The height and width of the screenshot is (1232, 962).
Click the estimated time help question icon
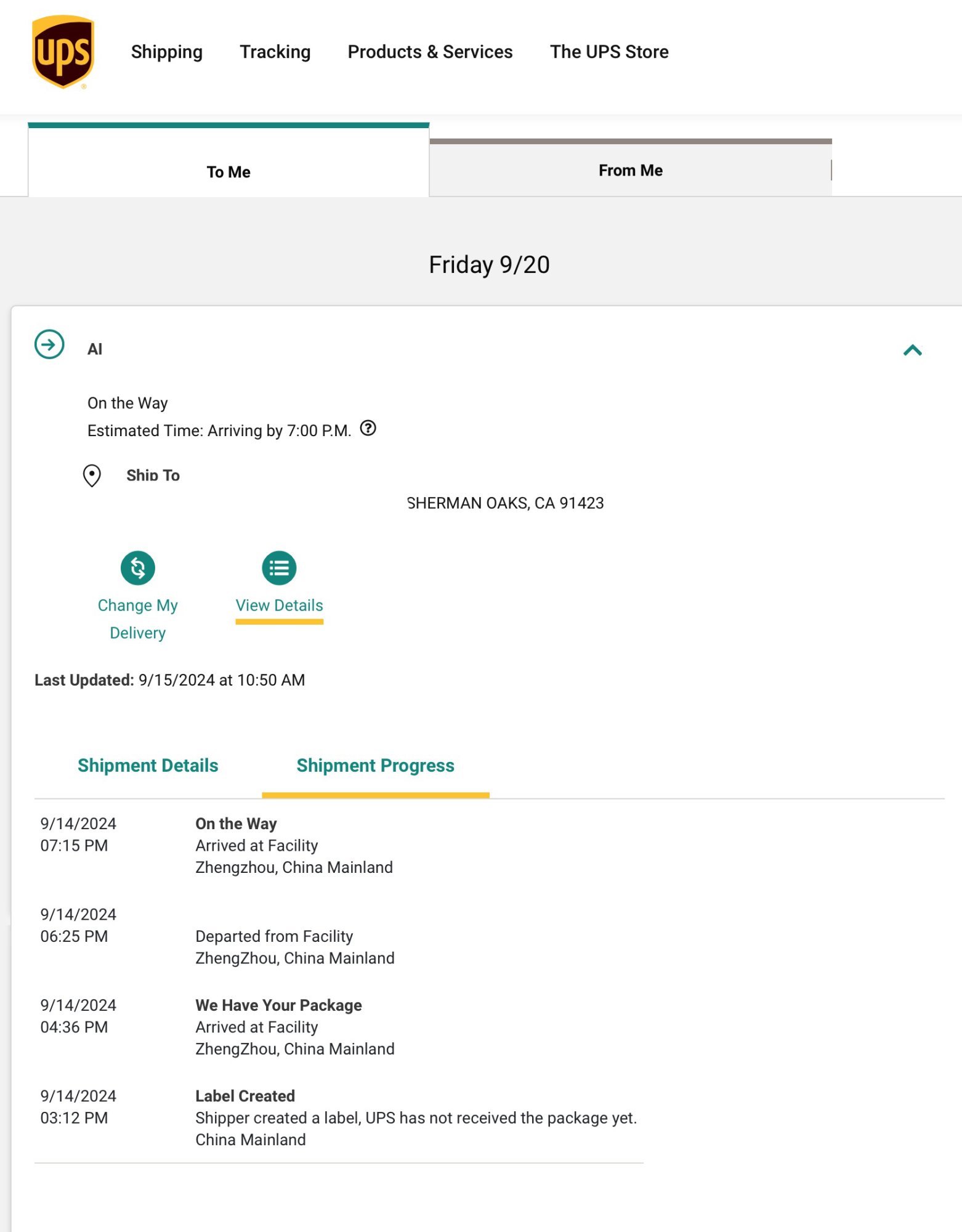(368, 428)
